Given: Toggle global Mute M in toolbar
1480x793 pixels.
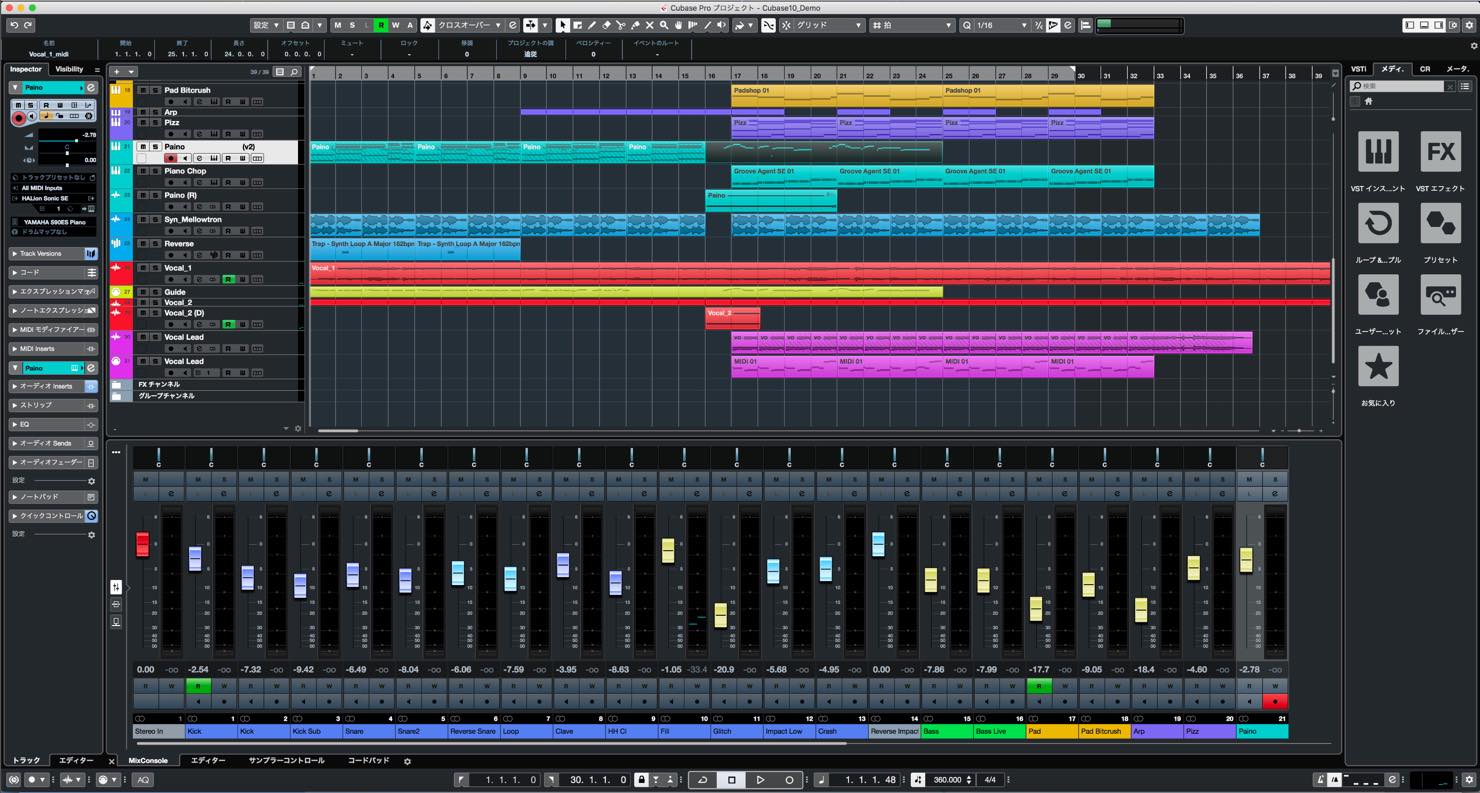Looking at the screenshot, I should 337,25.
